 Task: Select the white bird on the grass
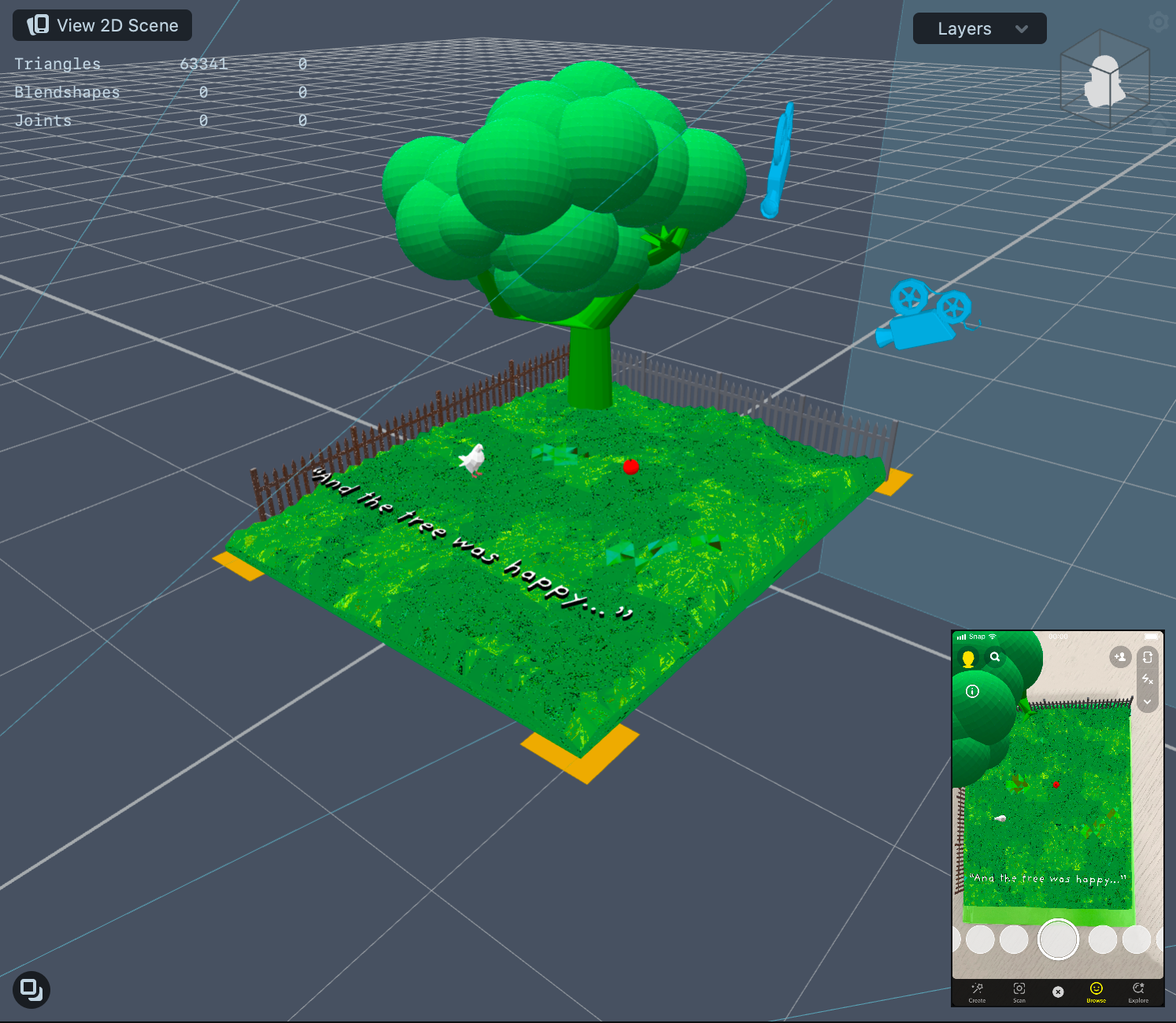coord(473,460)
